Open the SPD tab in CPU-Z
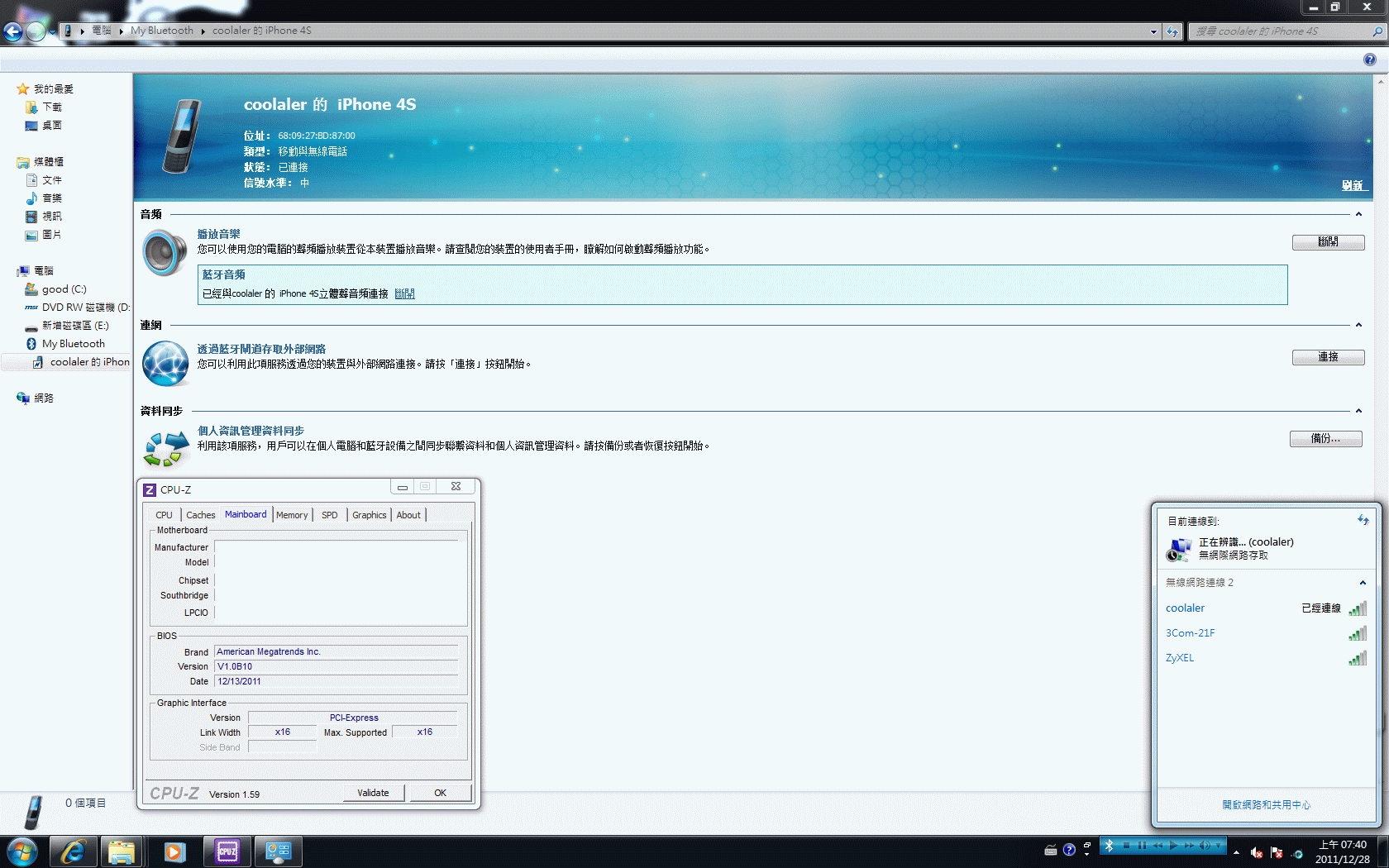The height and width of the screenshot is (868, 1389). (330, 515)
